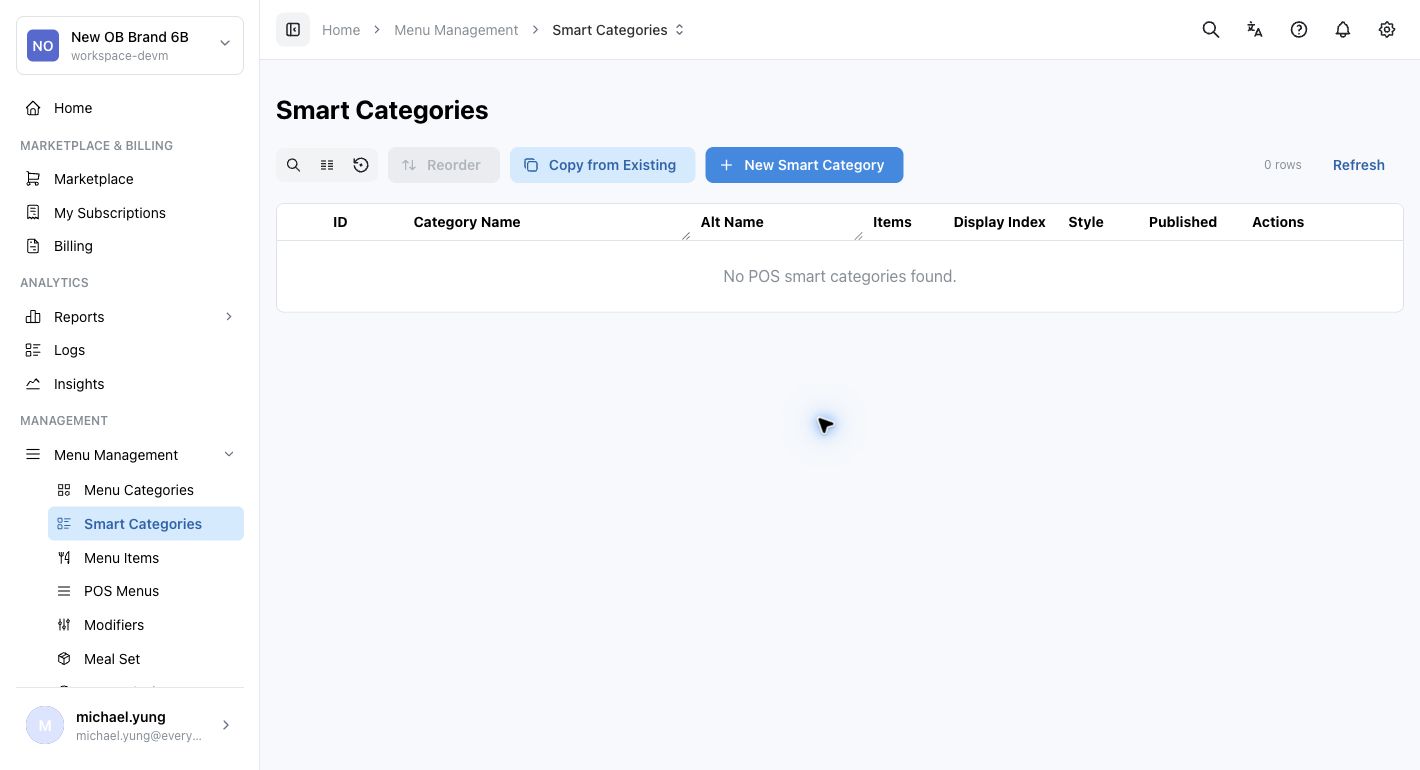Click the Actions column header

click(1278, 222)
